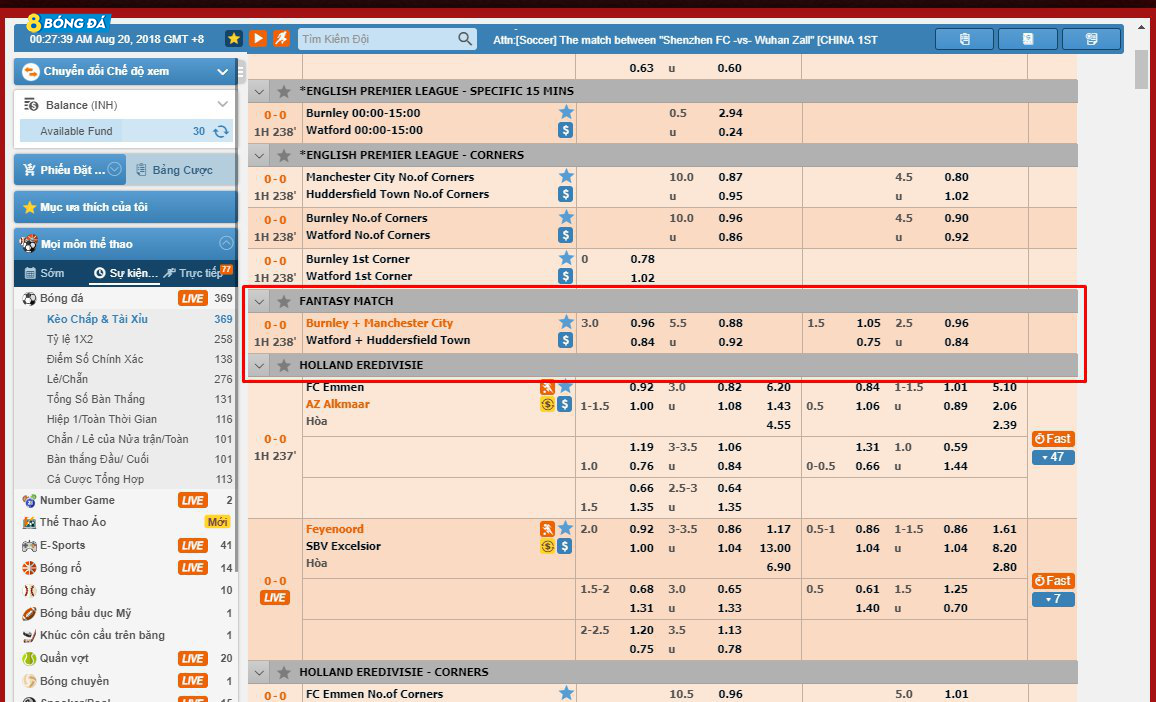
Task: Click the orange running player icon in header
Action: [282, 38]
